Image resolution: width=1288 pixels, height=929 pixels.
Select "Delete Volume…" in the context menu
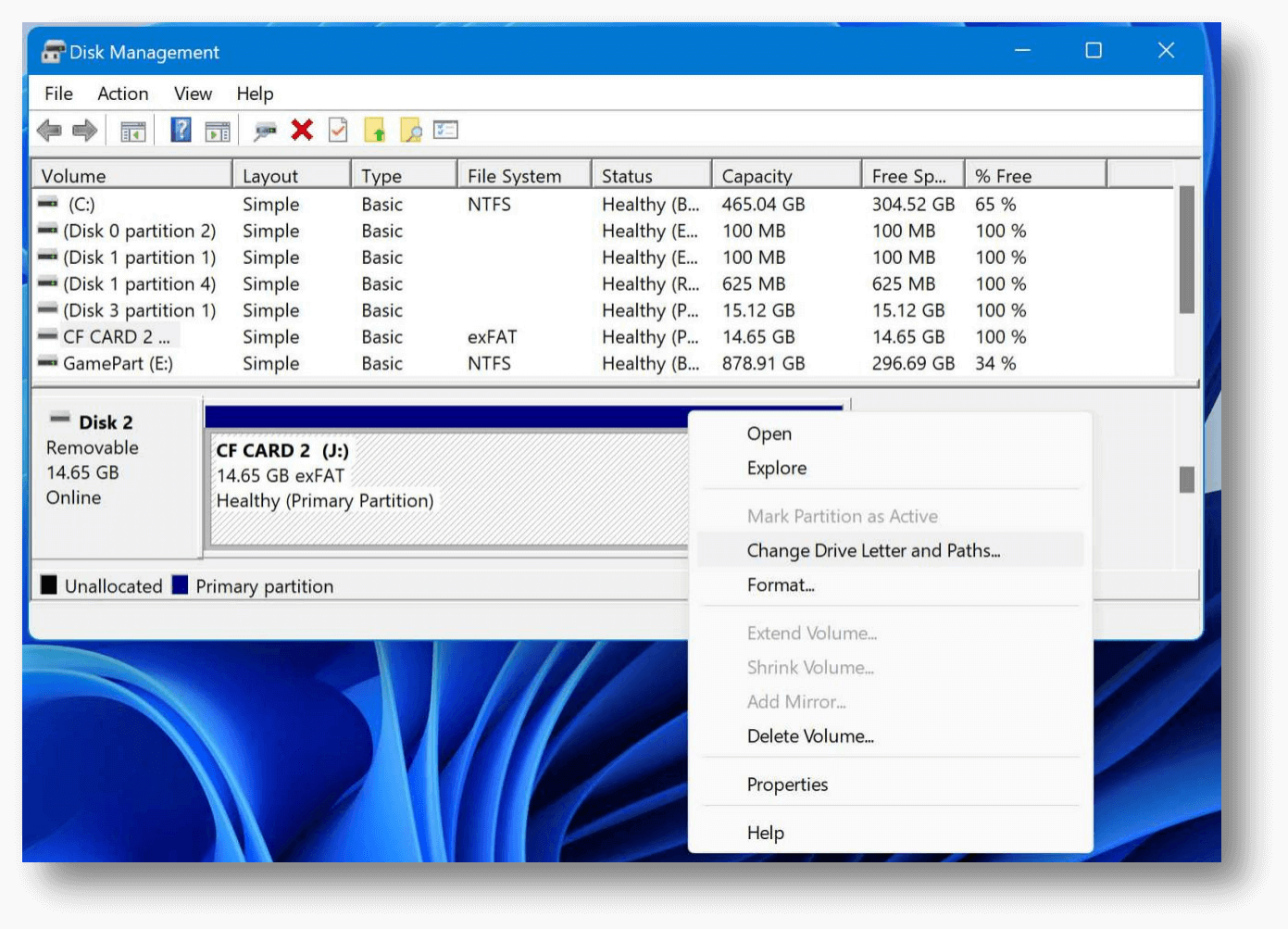tap(809, 735)
